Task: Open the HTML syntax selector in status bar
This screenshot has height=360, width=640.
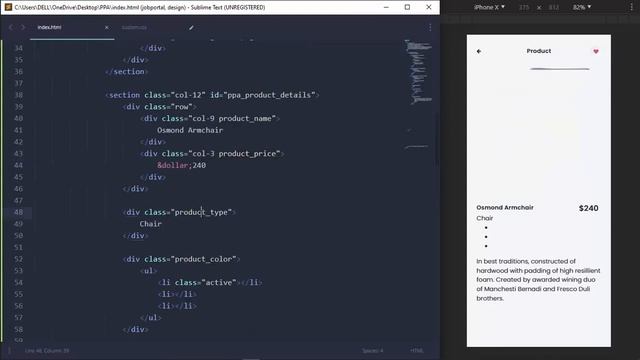Action: coord(416,351)
